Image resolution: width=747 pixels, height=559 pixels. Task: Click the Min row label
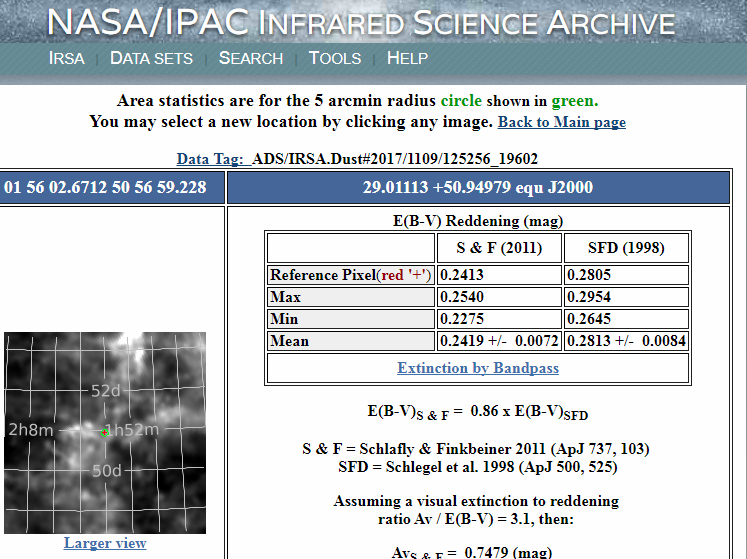(x=351, y=319)
